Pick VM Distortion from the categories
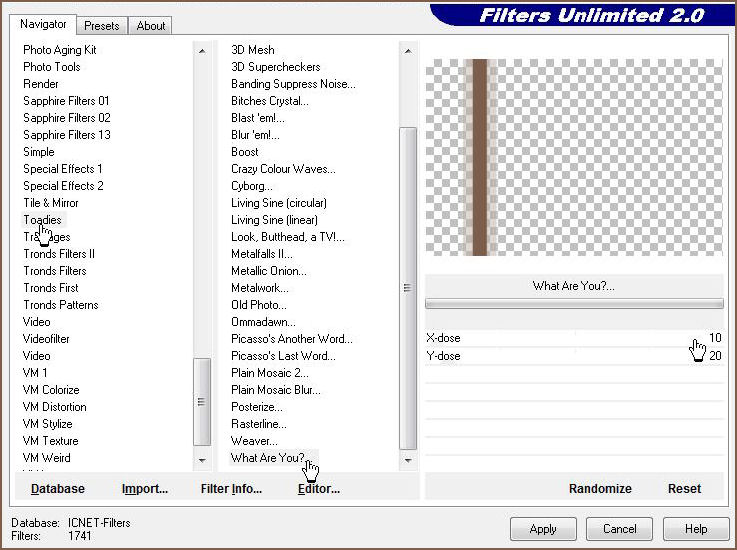Viewport: 737px width, 550px height. pos(55,407)
